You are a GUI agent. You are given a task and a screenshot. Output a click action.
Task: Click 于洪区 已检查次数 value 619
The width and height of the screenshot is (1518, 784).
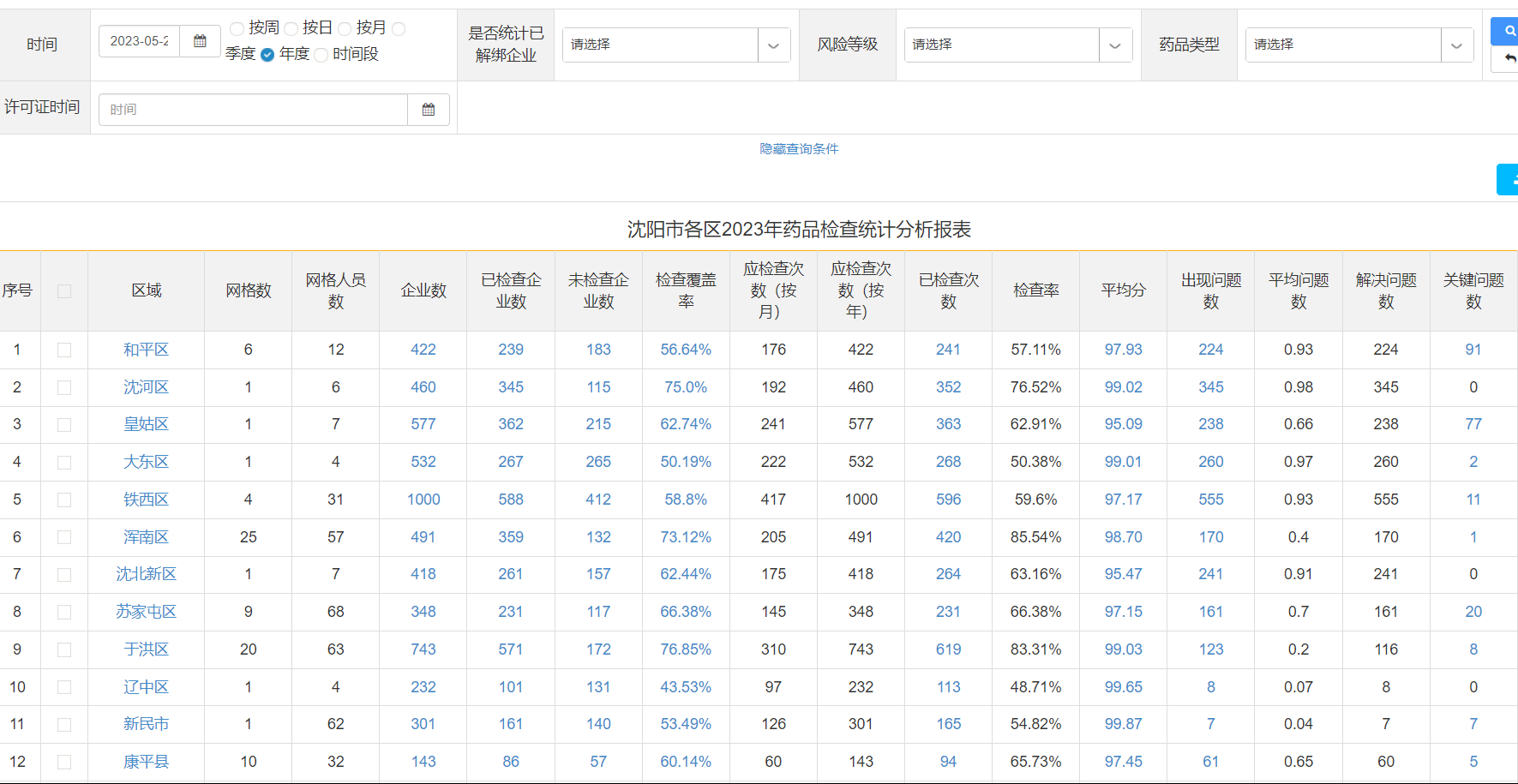click(948, 649)
